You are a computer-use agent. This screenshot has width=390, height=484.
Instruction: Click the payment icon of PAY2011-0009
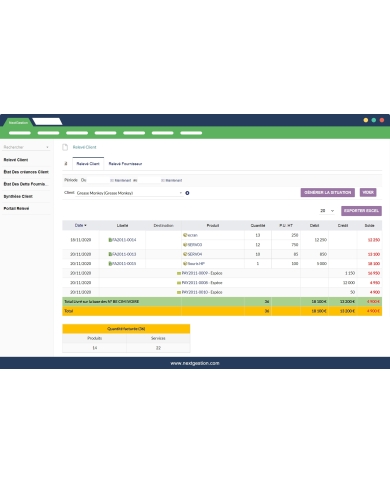(x=179, y=273)
